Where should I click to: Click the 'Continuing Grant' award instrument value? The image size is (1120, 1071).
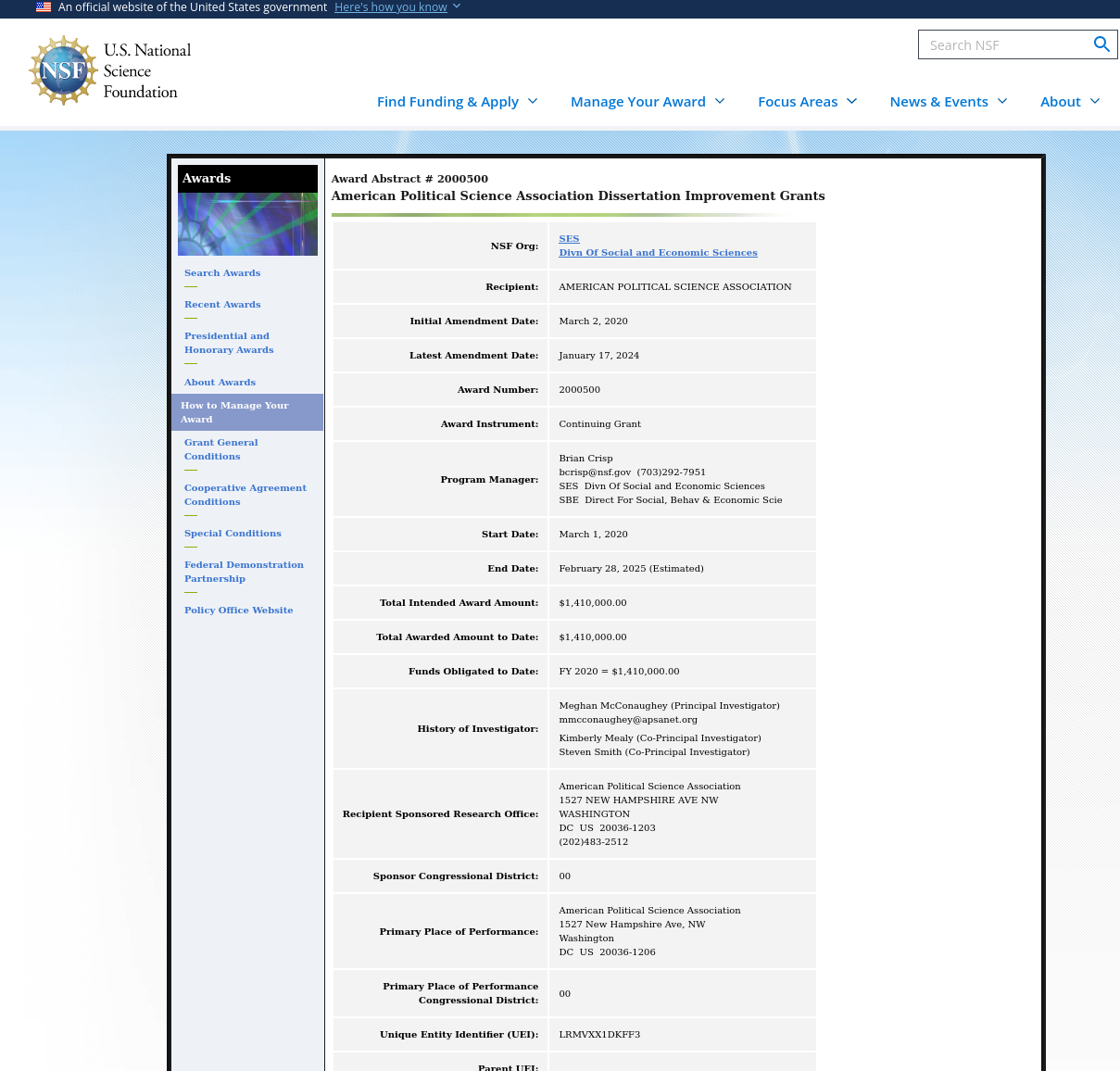599,424
